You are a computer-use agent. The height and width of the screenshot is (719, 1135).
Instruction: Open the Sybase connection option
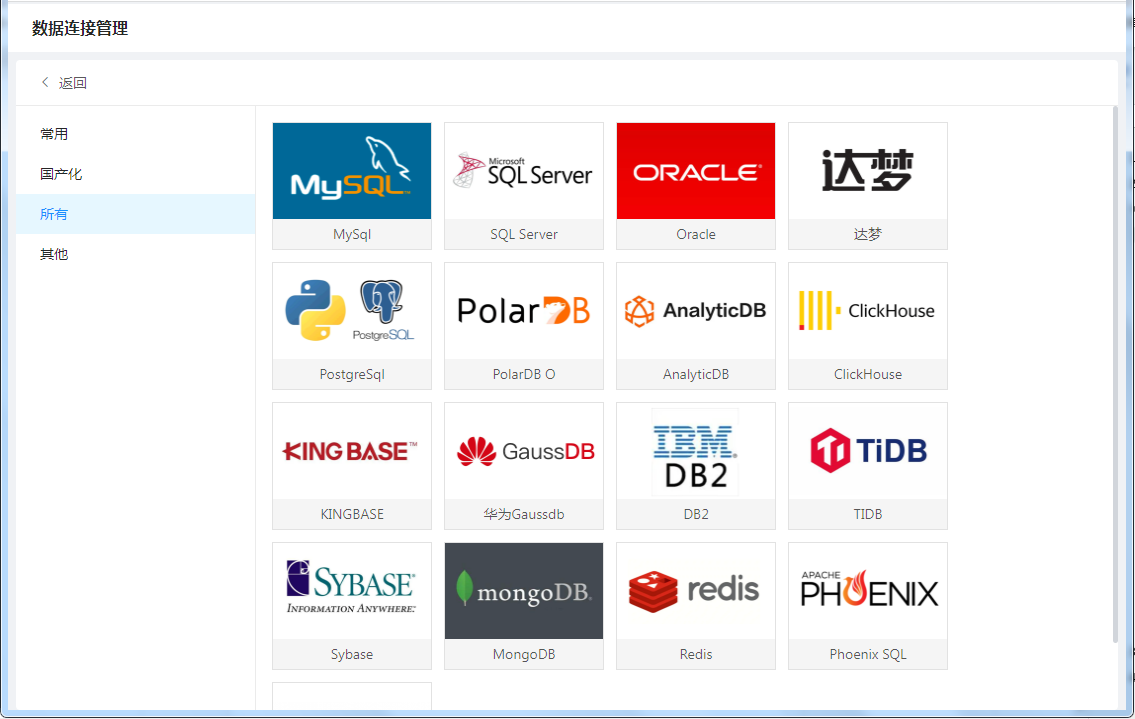point(351,591)
